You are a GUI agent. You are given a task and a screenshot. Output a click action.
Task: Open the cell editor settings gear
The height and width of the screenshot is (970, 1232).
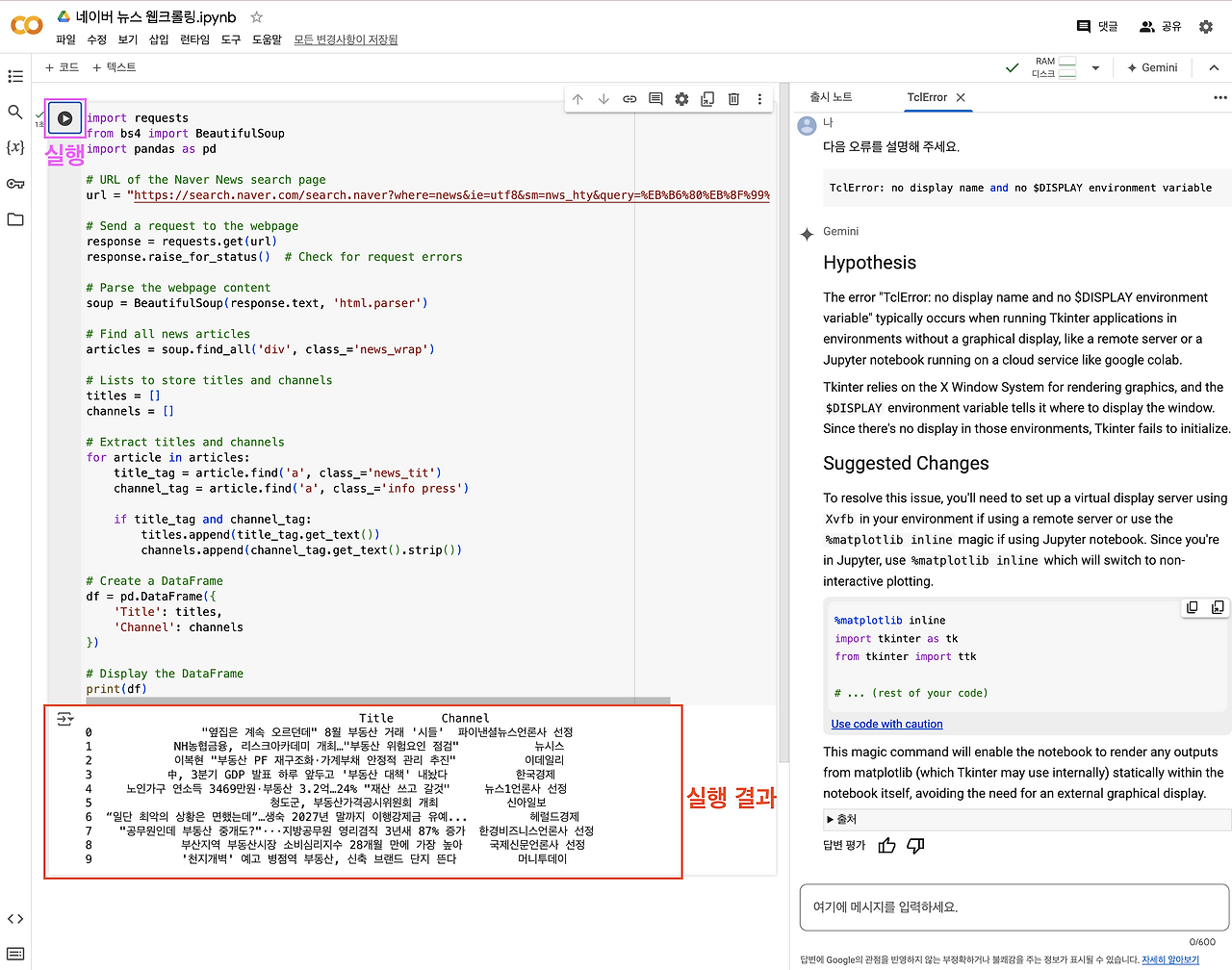tap(681, 99)
